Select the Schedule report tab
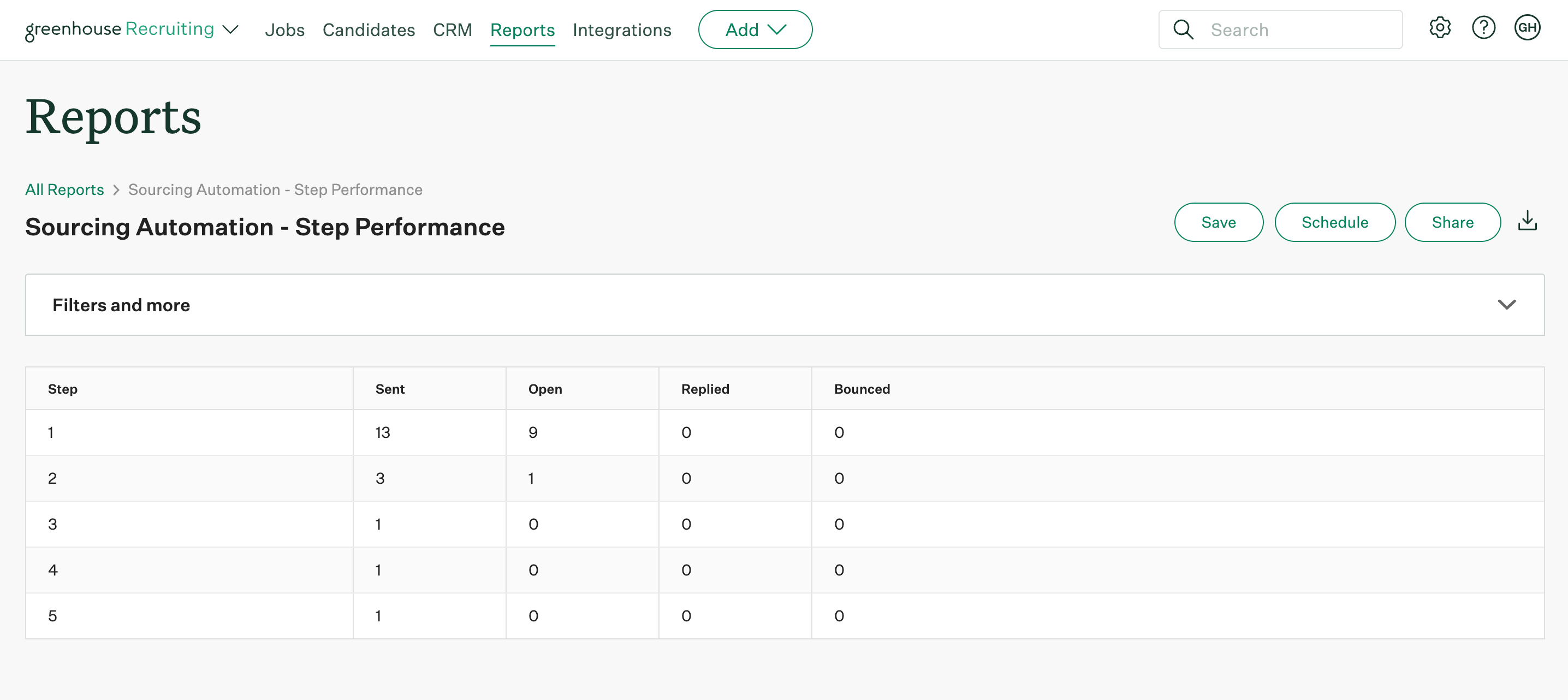This screenshot has width=1568, height=700. (1335, 221)
